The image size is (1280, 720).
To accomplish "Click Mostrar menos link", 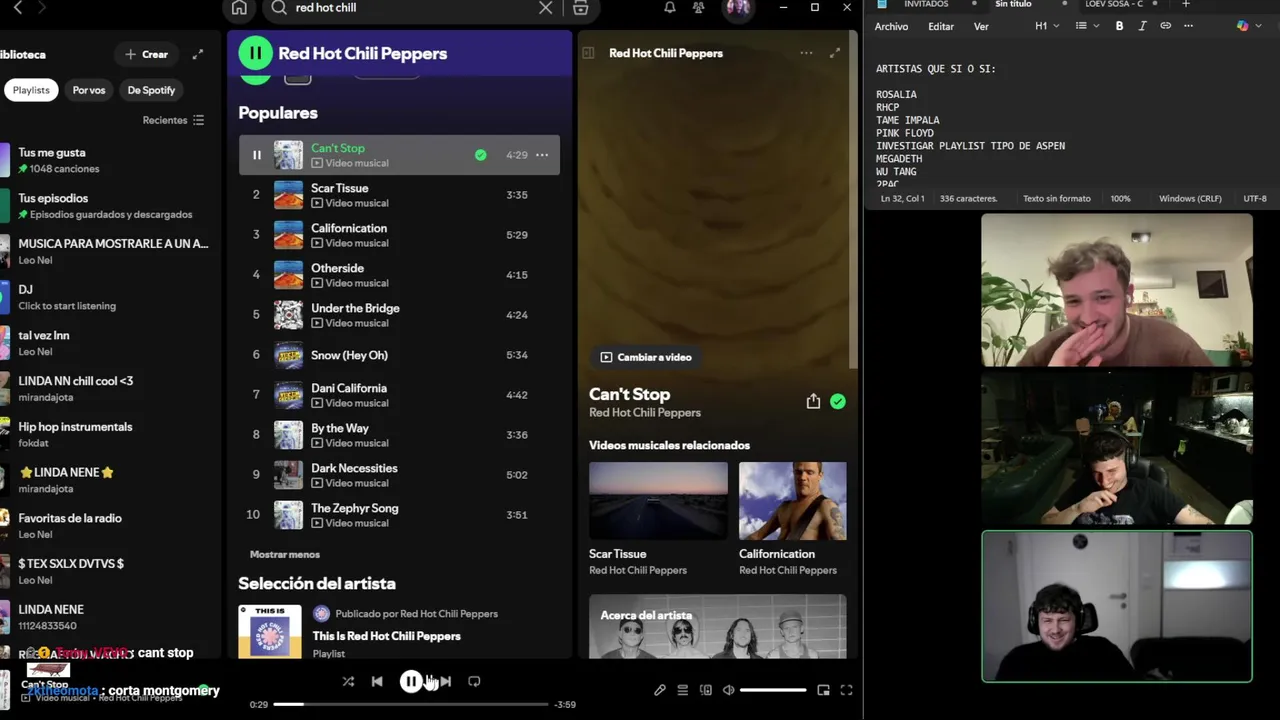I will tap(285, 554).
